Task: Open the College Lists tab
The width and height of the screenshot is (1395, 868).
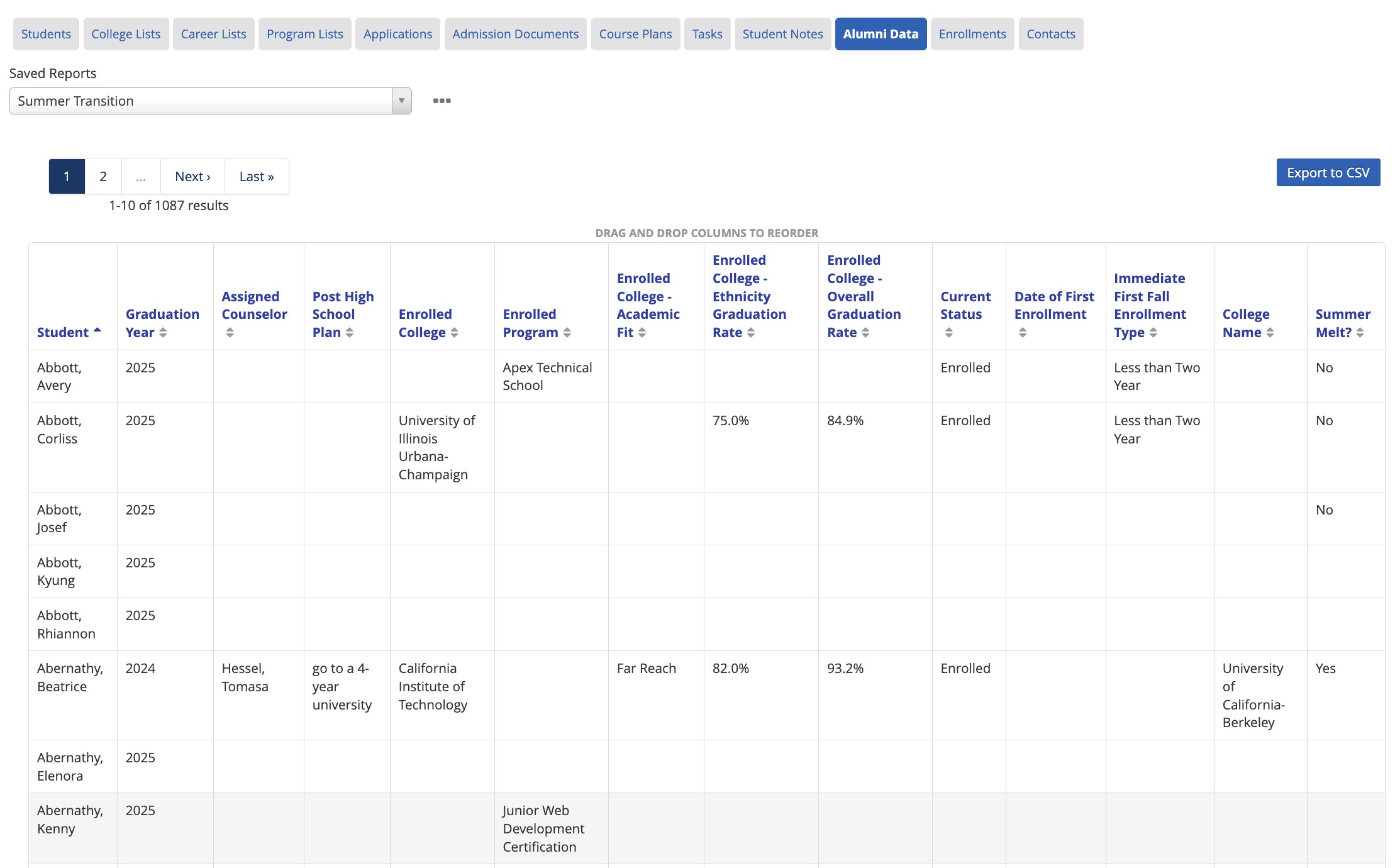Action: [x=126, y=34]
